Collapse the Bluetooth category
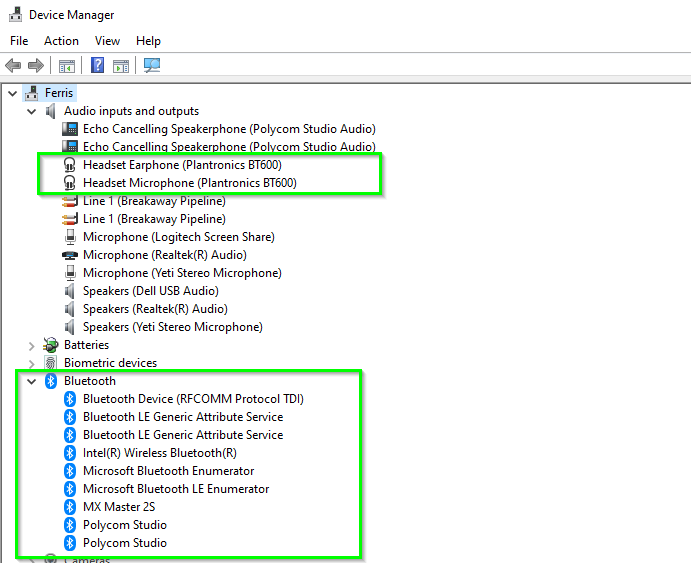 pyautogui.click(x=31, y=382)
